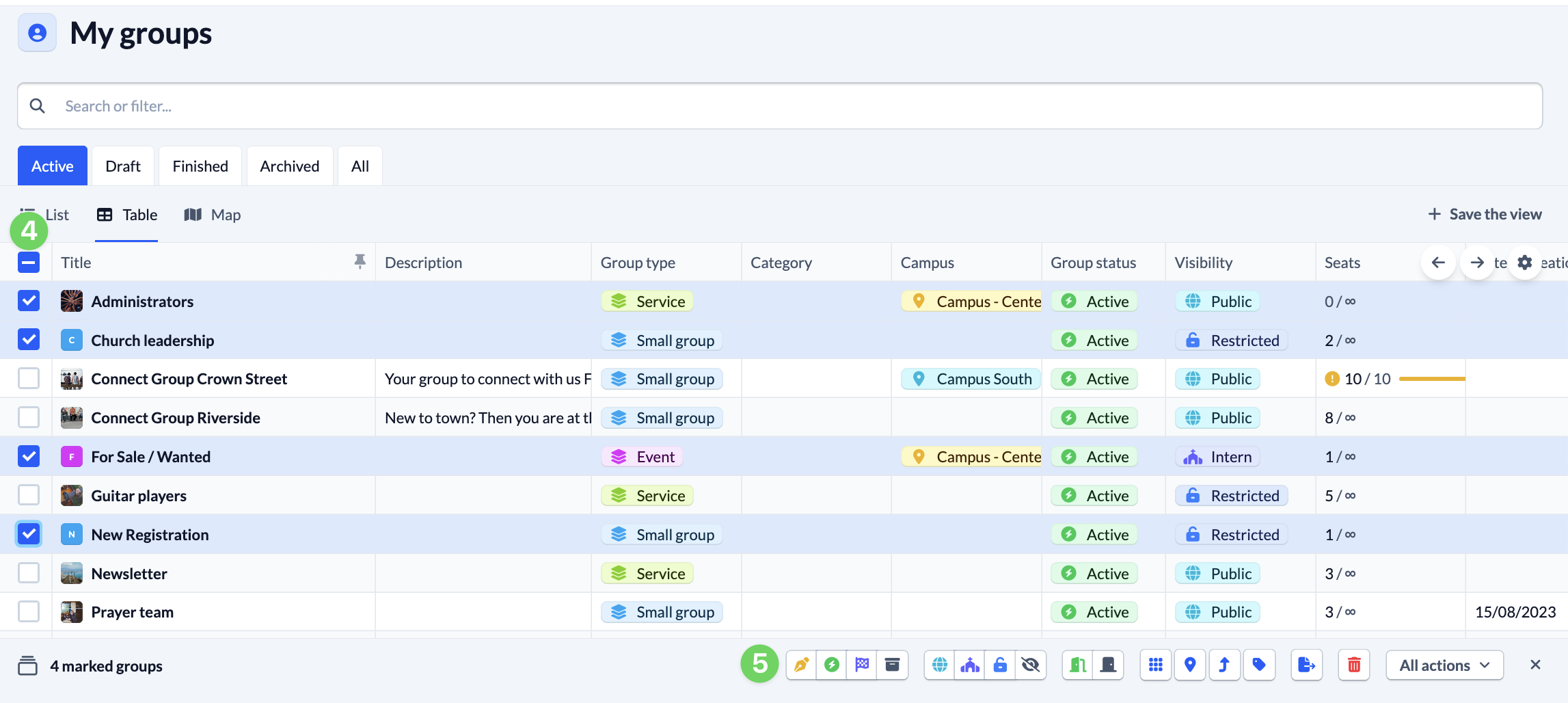The height and width of the screenshot is (703, 1568).
Task: Click the orange pen draft status icon
Action: (x=802, y=665)
